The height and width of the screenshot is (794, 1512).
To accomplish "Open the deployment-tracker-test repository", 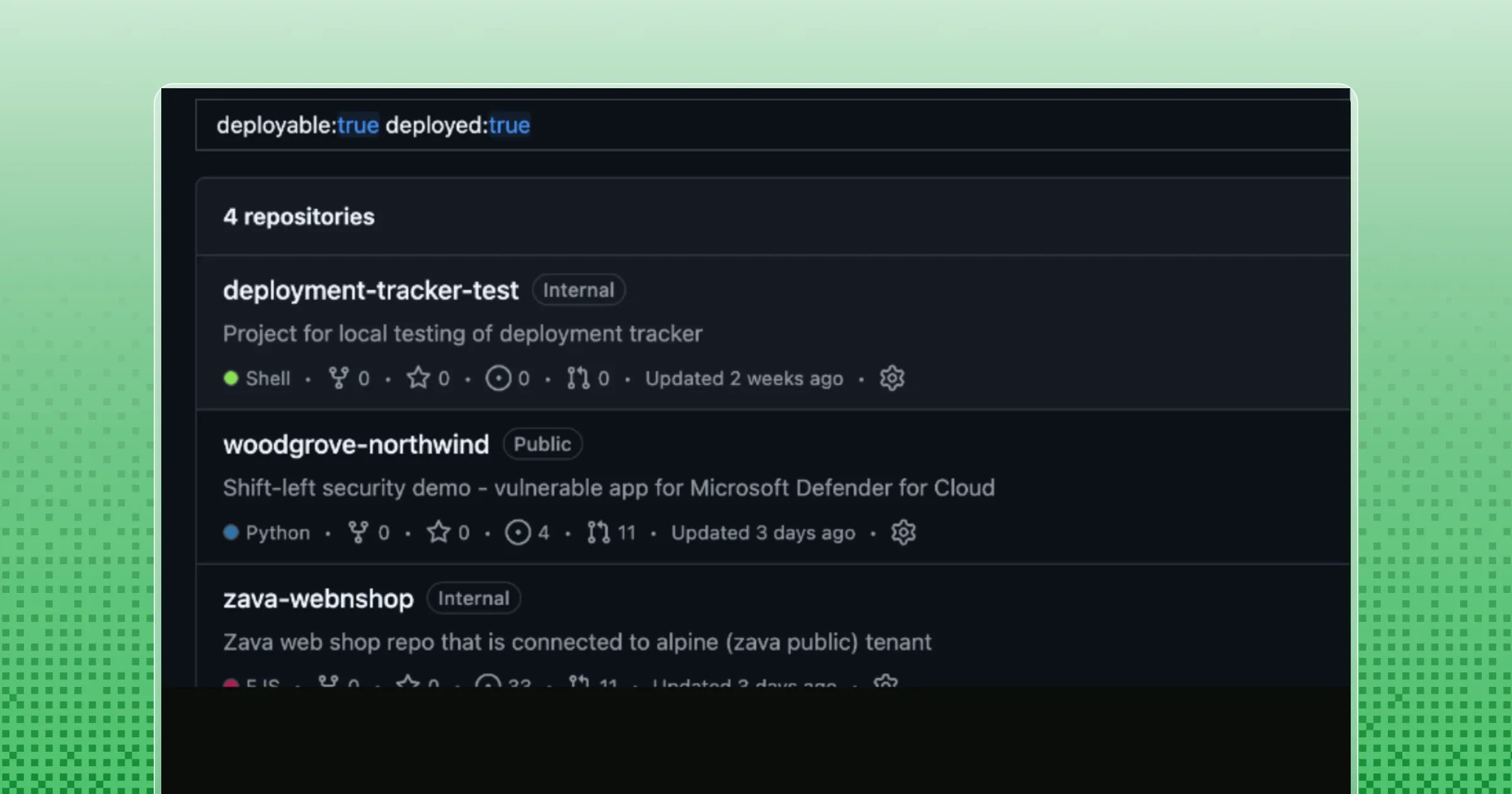I will (371, 290).
